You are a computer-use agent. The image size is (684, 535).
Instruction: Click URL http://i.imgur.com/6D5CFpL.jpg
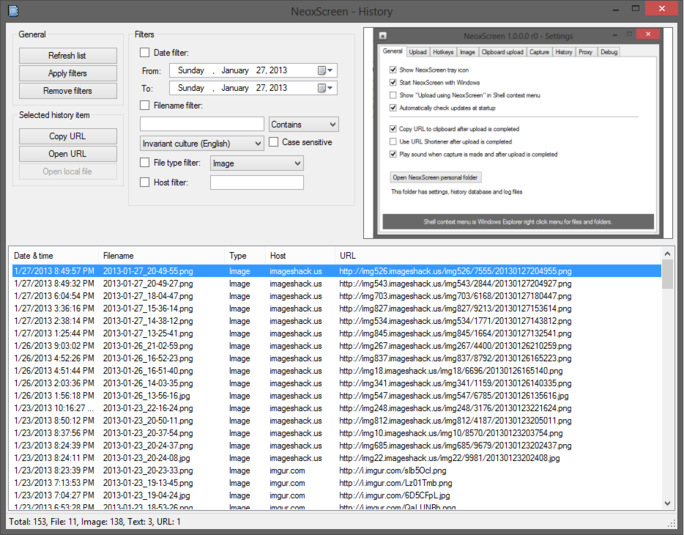tap(394, 496)
